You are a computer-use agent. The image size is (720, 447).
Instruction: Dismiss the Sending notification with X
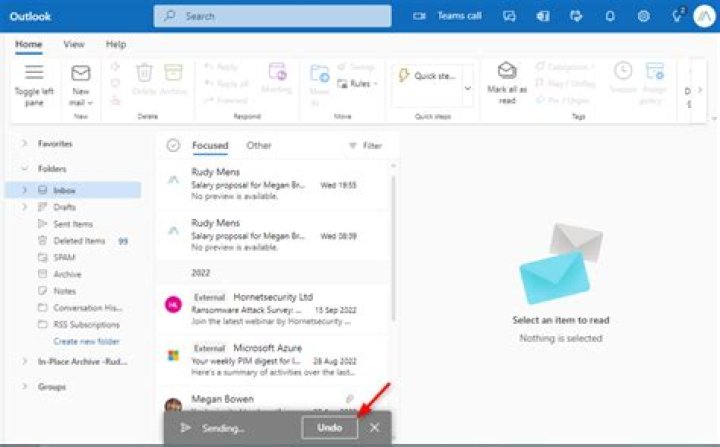[375, 428]
